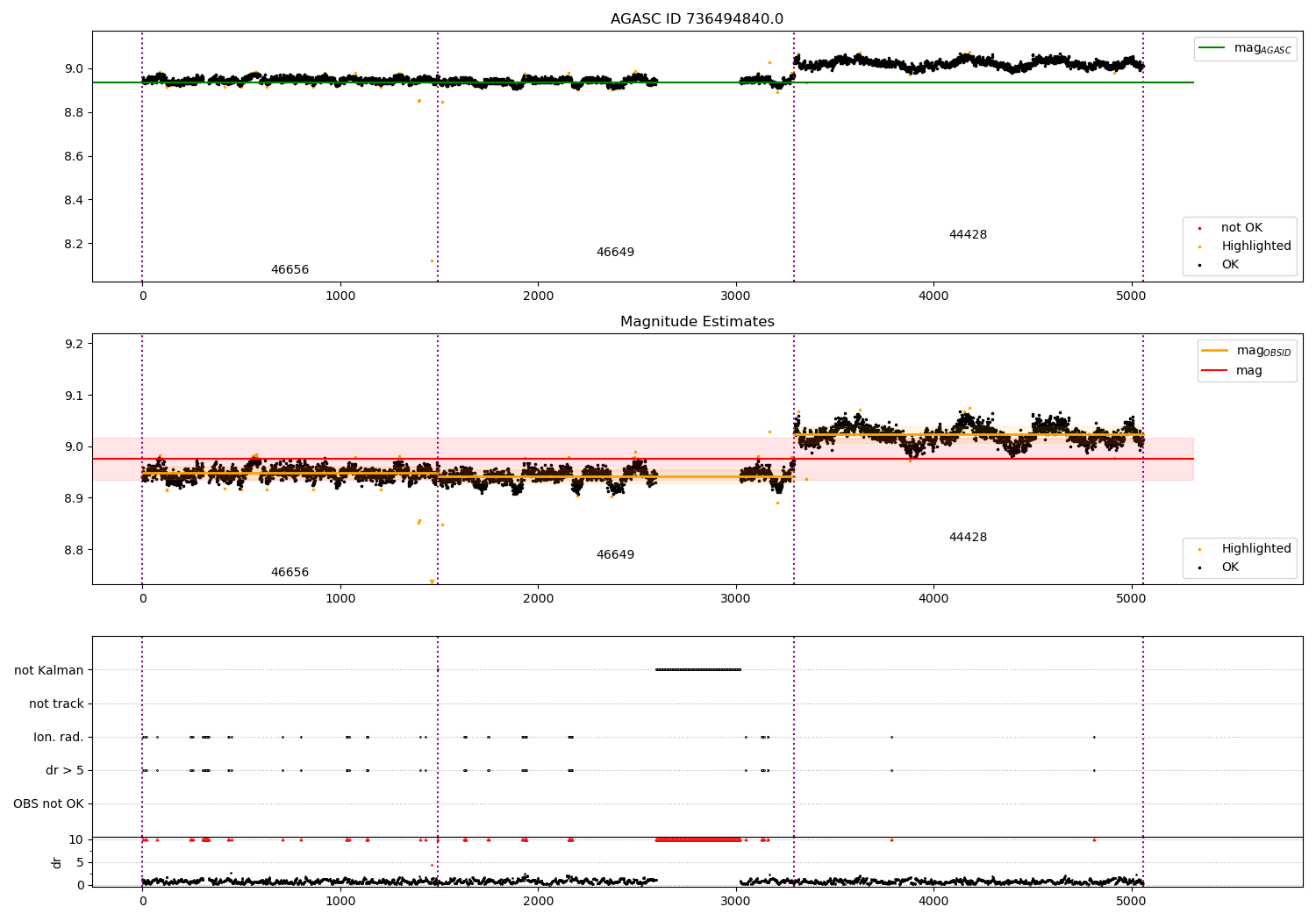Click y-tick 8.2 in AGASC ID plot

73,244
